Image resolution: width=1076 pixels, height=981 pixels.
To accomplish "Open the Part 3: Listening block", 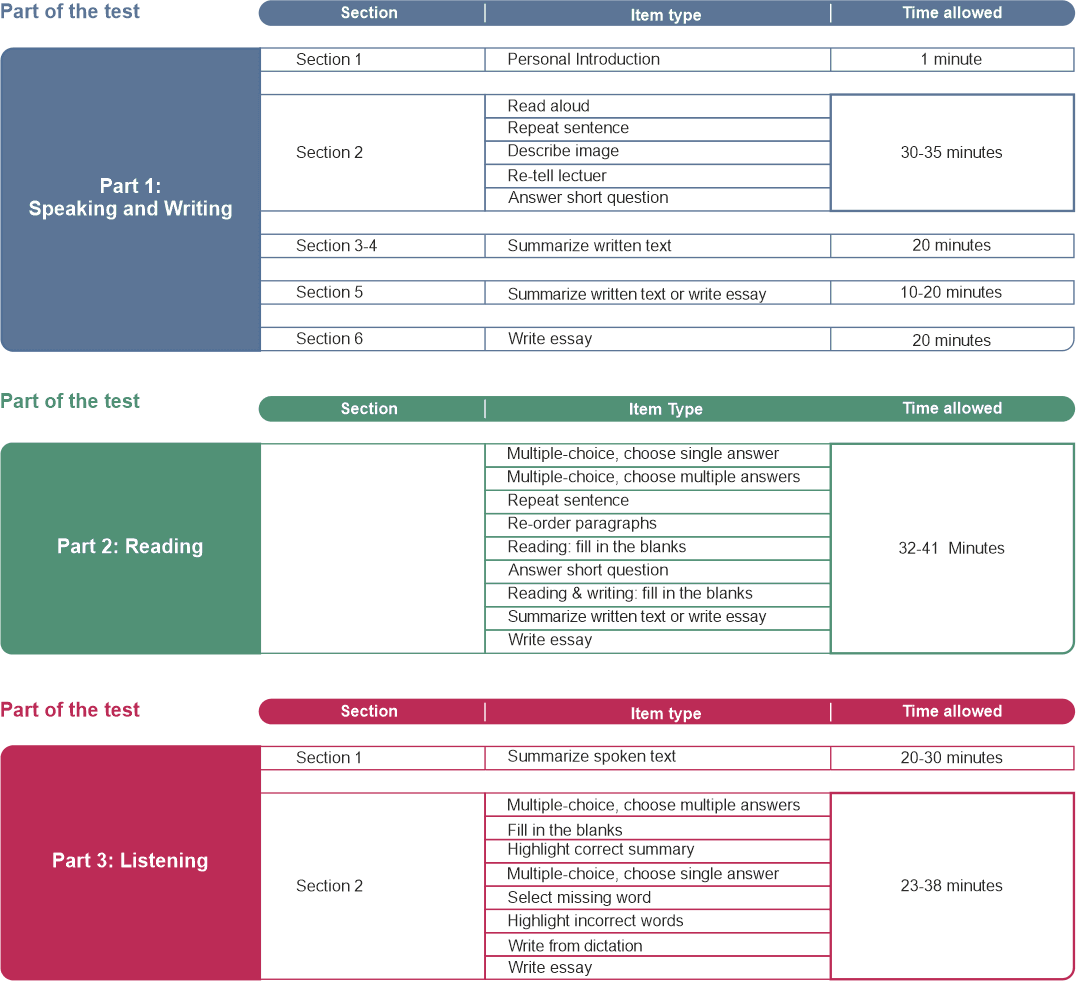I will (x=130, y=861).
